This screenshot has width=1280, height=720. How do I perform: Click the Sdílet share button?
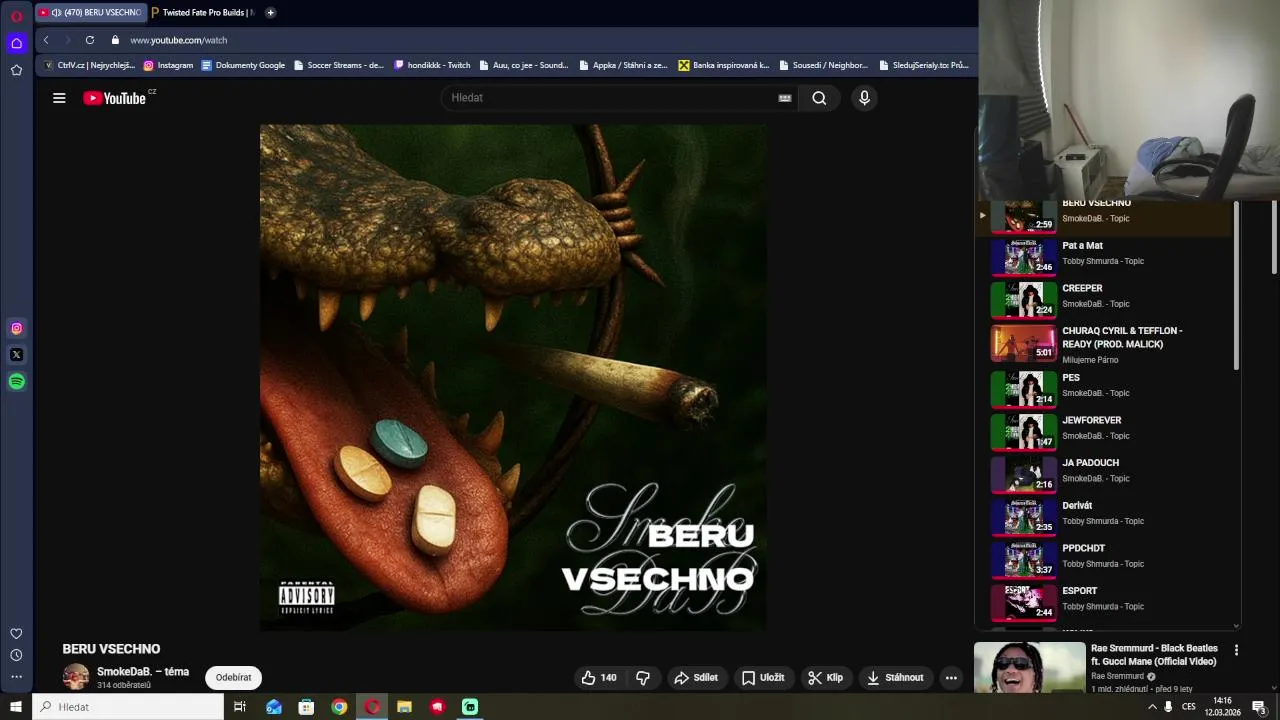[x=696, y=677]
